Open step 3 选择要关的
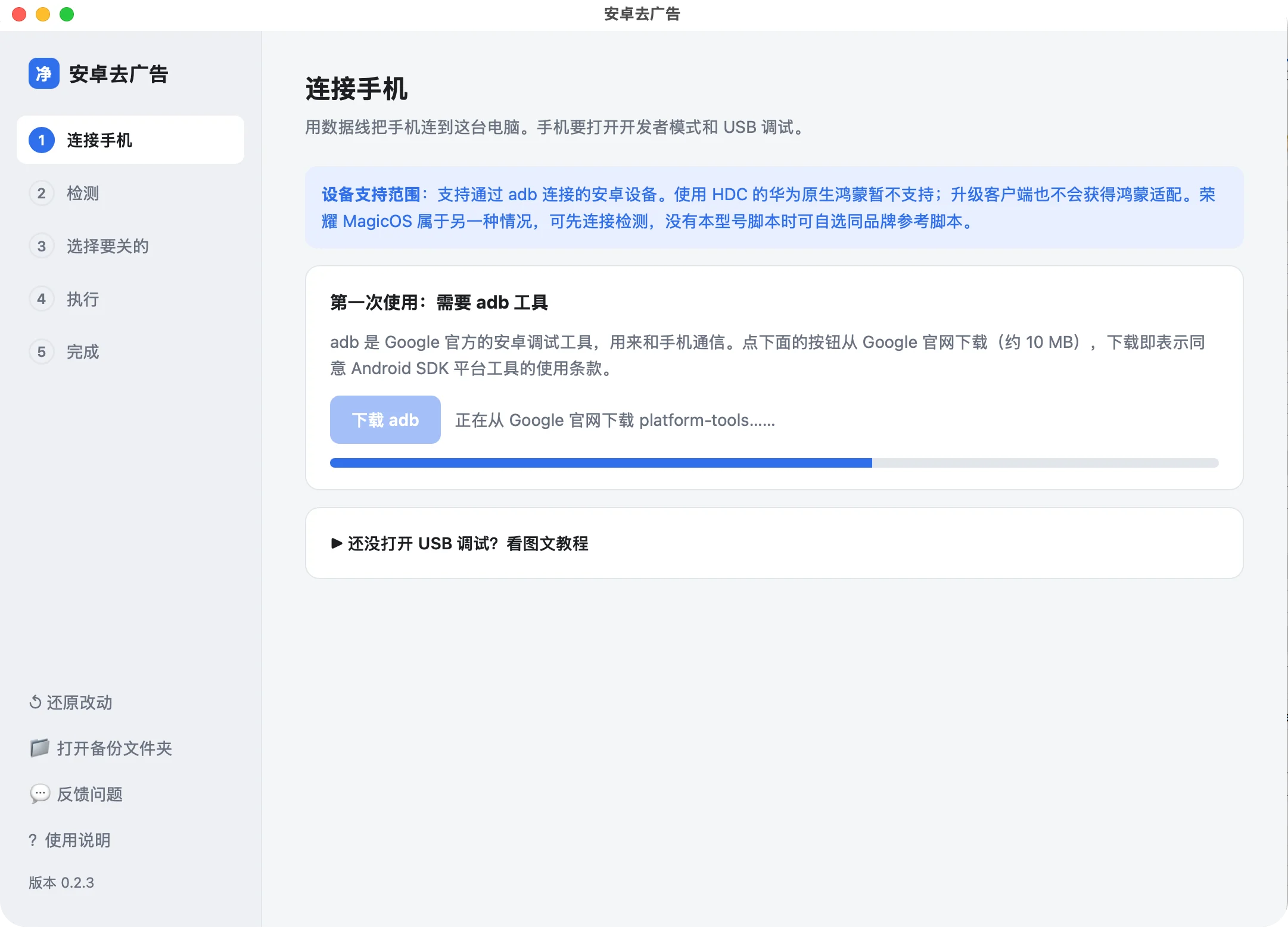 click(x=130, y=246)
